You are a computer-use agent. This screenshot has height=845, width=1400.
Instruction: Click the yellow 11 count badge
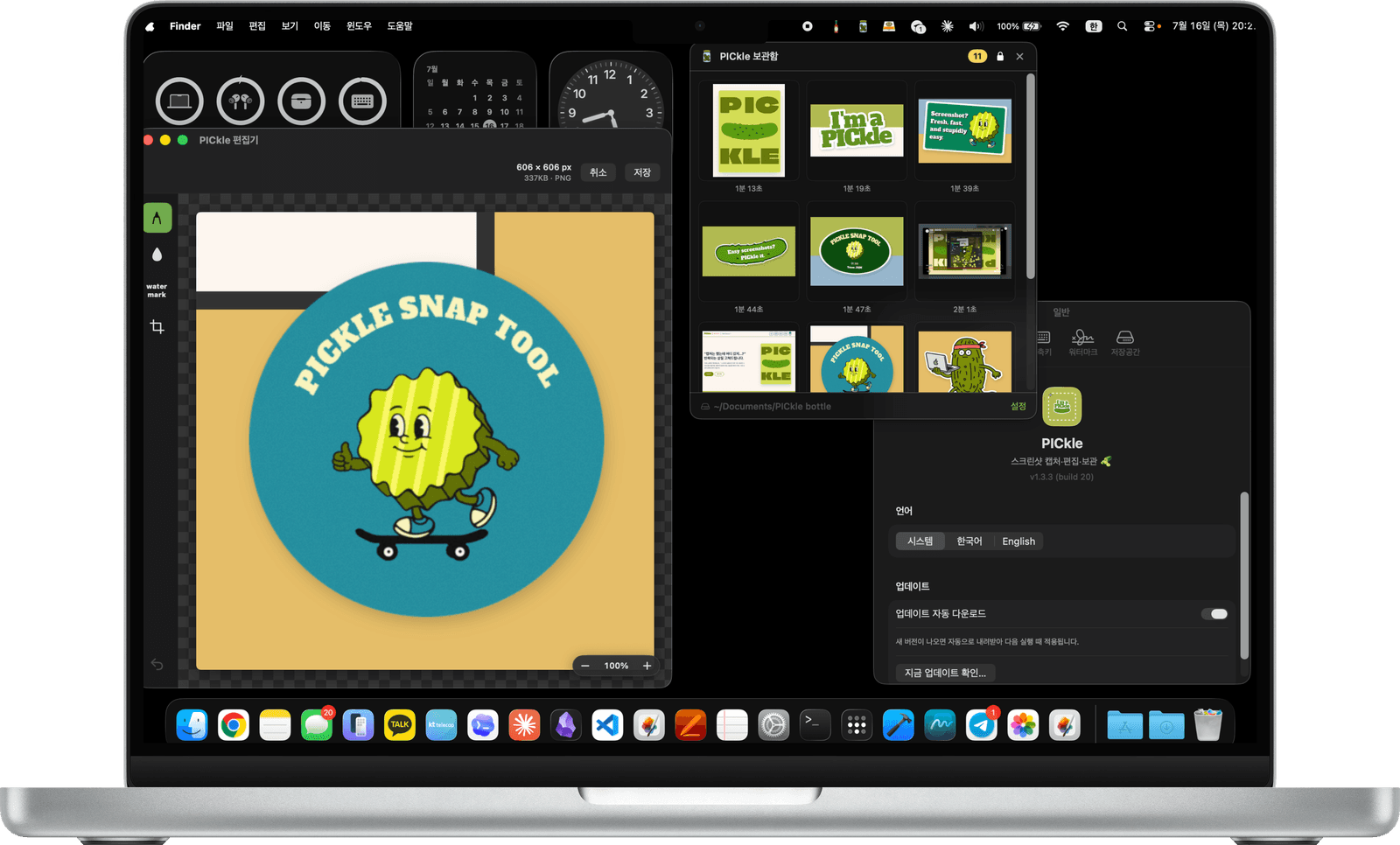[x=977, y=56]
